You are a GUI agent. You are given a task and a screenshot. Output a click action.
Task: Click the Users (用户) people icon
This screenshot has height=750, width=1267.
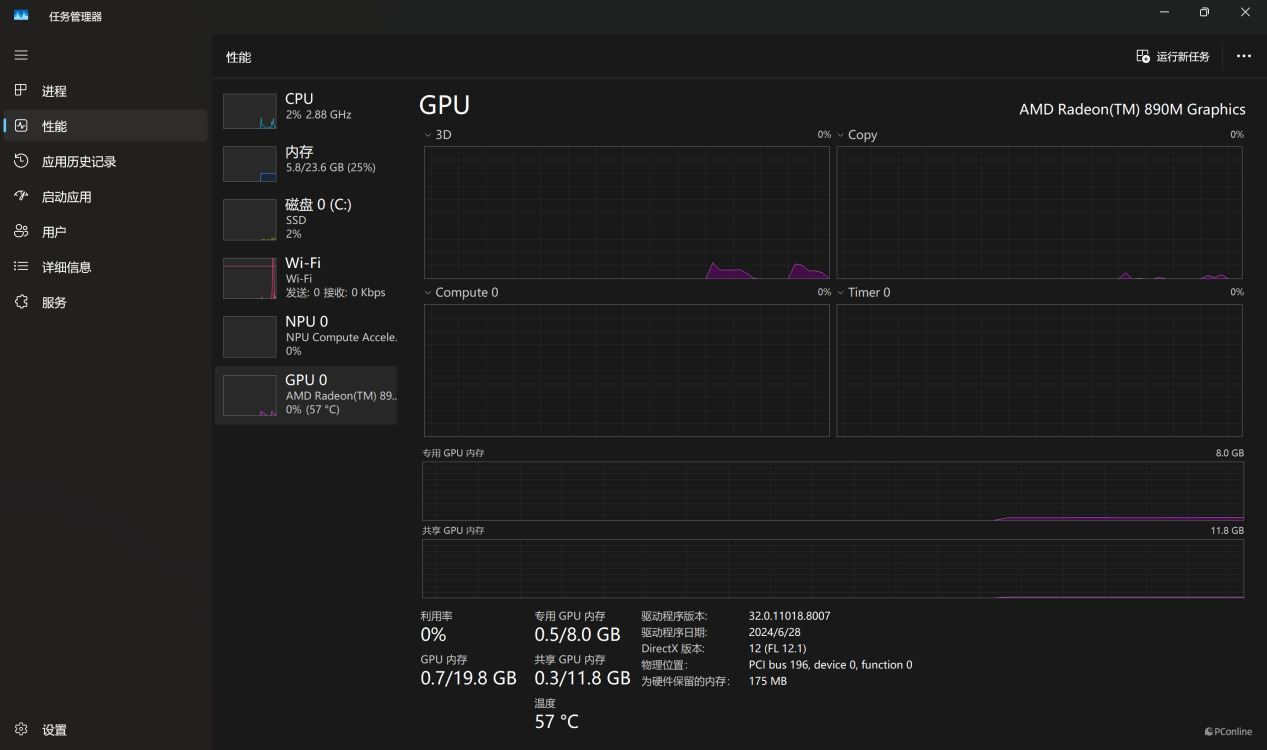pyautogui.click(x=21, y=231)
